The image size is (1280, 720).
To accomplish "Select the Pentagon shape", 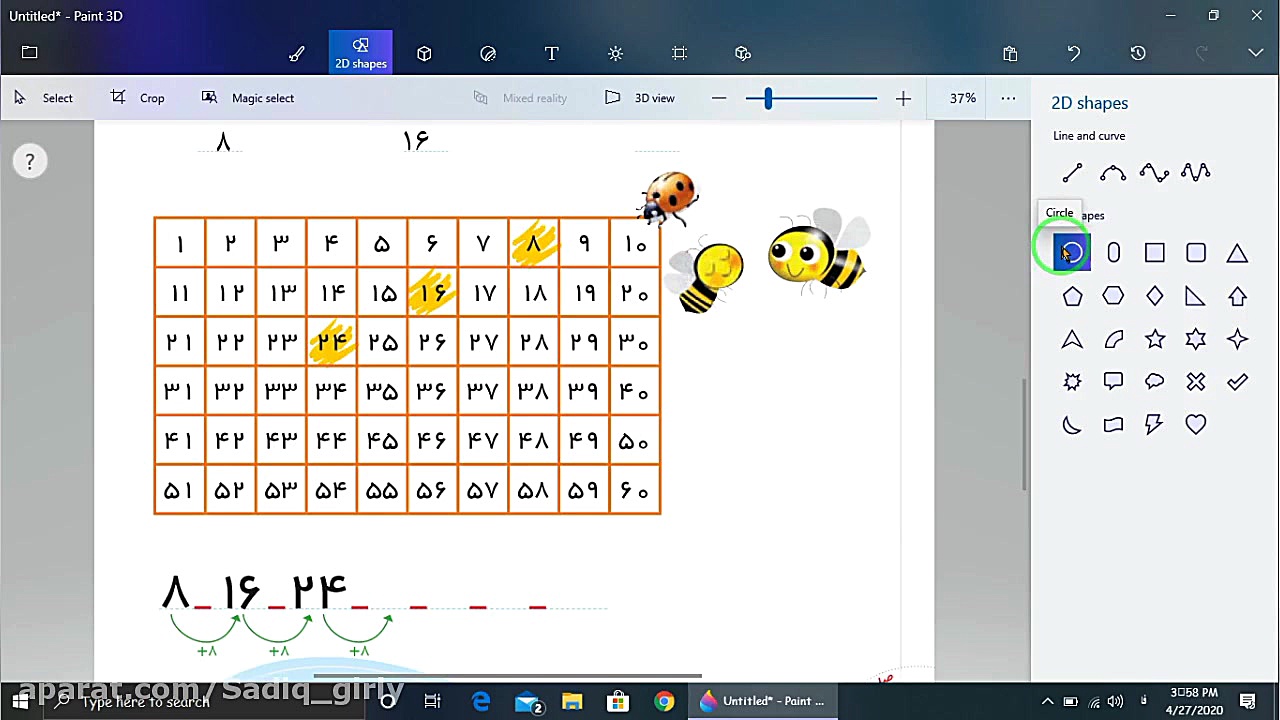I will click(x=1072, y=296).
